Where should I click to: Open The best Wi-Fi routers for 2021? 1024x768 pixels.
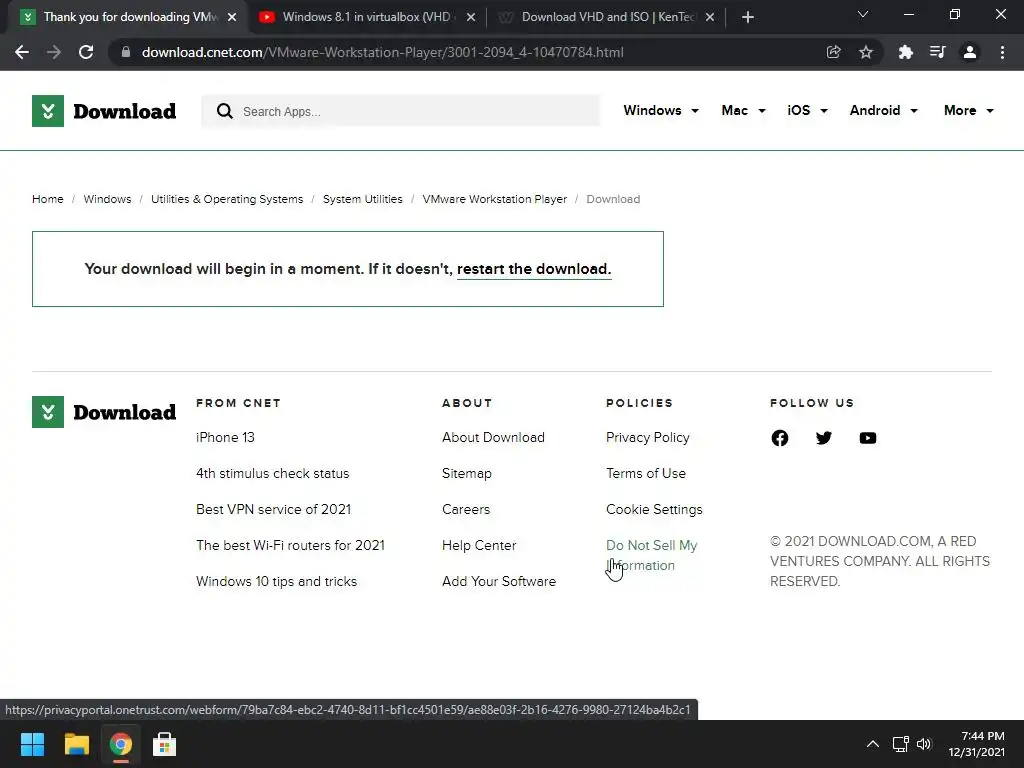(290, 545)
